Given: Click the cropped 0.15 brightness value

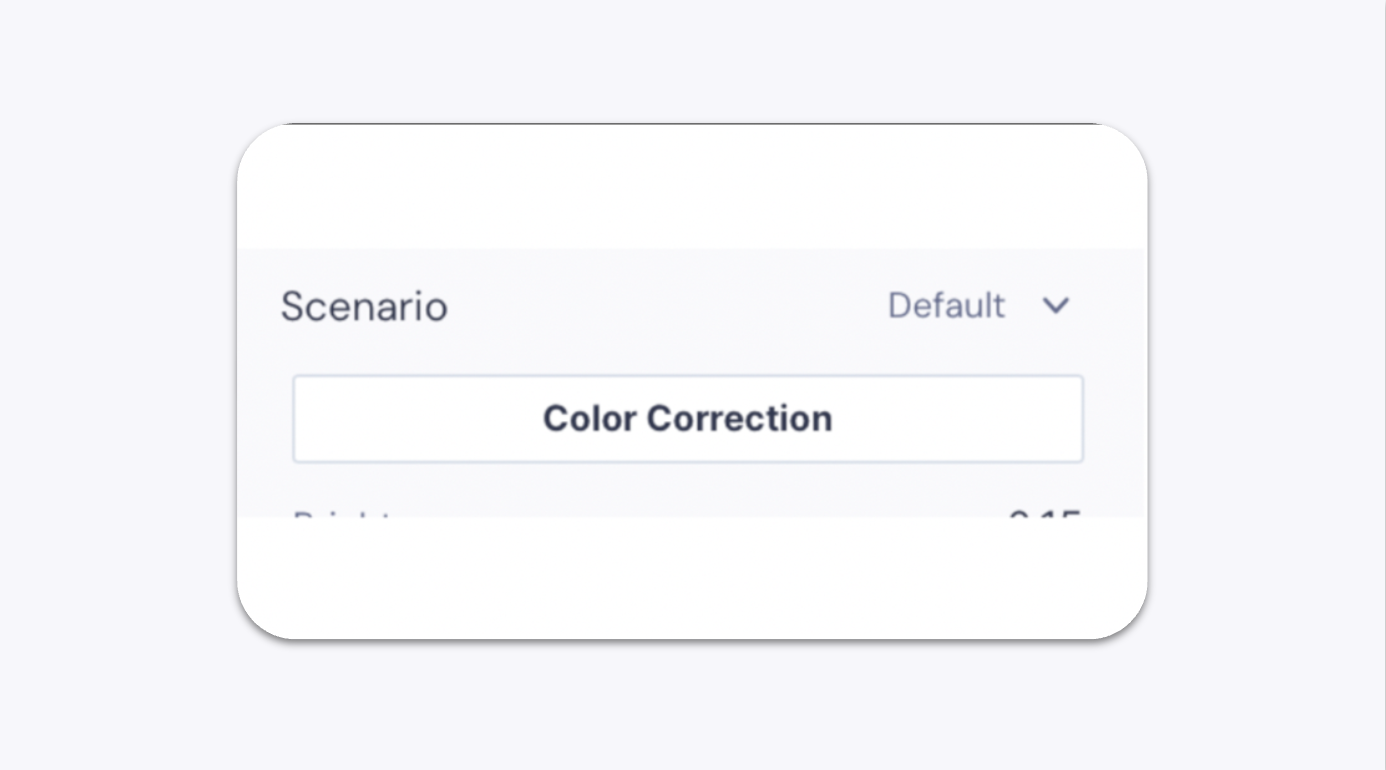Looking at the screenshot, I should (x=1045, y=514).
